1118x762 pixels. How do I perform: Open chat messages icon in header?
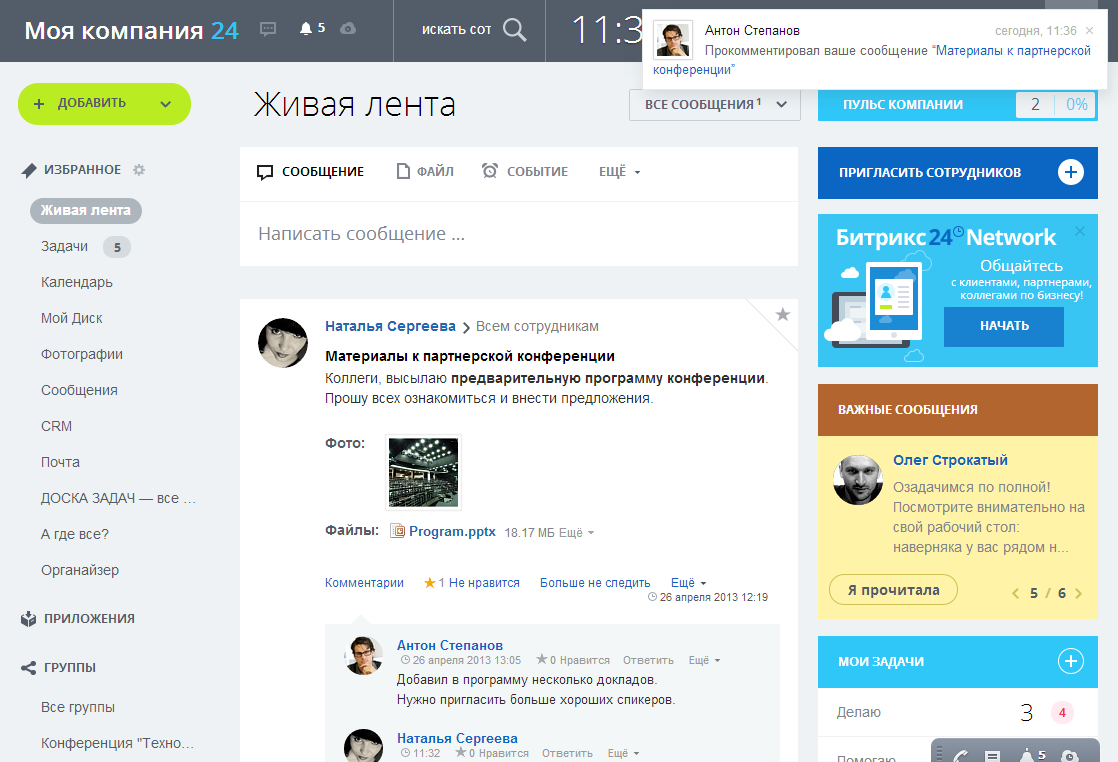pyautogui.click(x=268, y=29)
